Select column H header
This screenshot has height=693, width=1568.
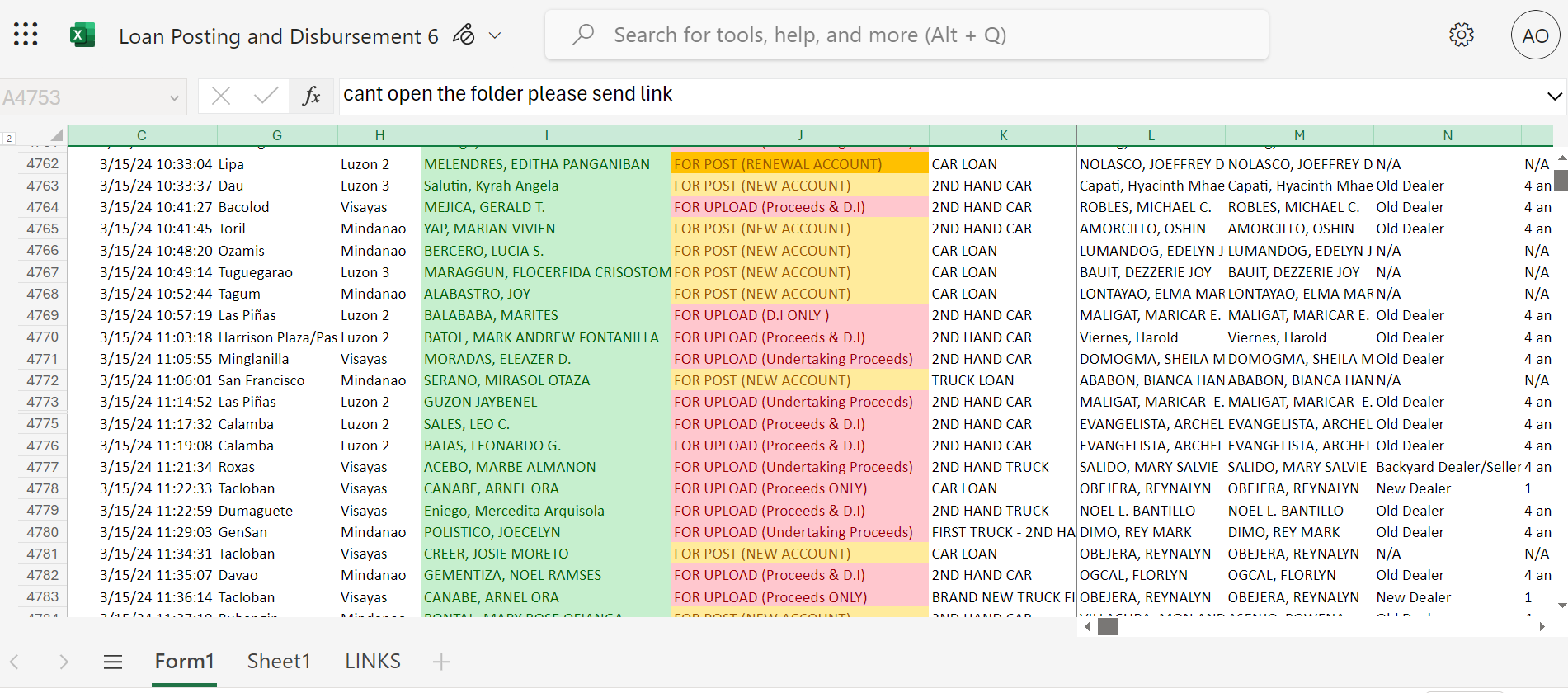[379, 135]
